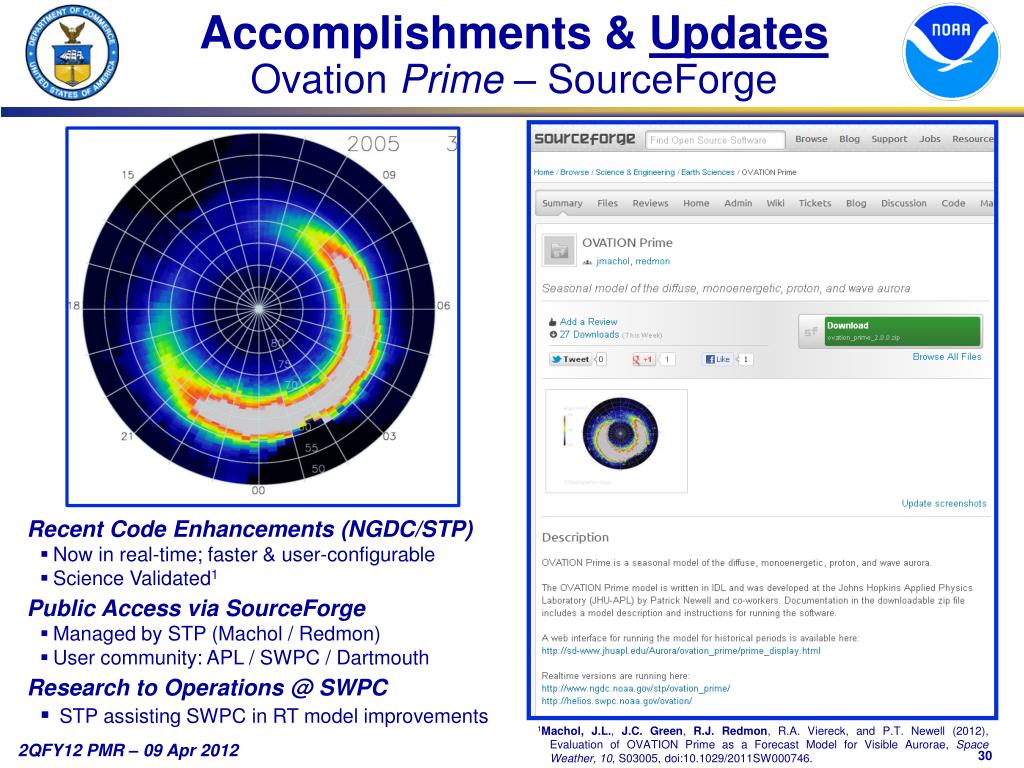
Task: Open jmachol user profile link
Action: [613, 261]
